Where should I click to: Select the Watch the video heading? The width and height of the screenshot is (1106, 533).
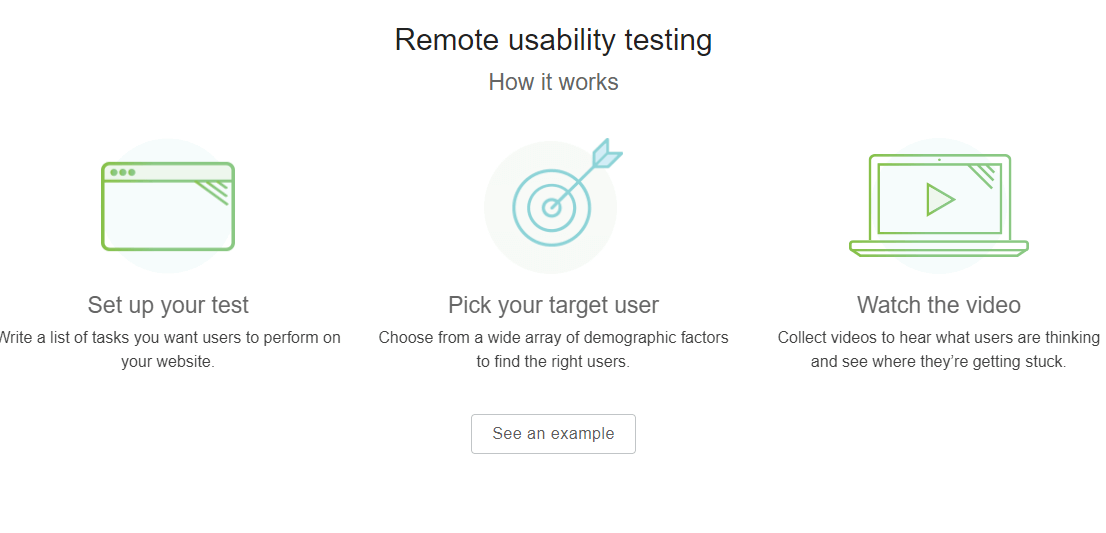click(x=939, y=305)
